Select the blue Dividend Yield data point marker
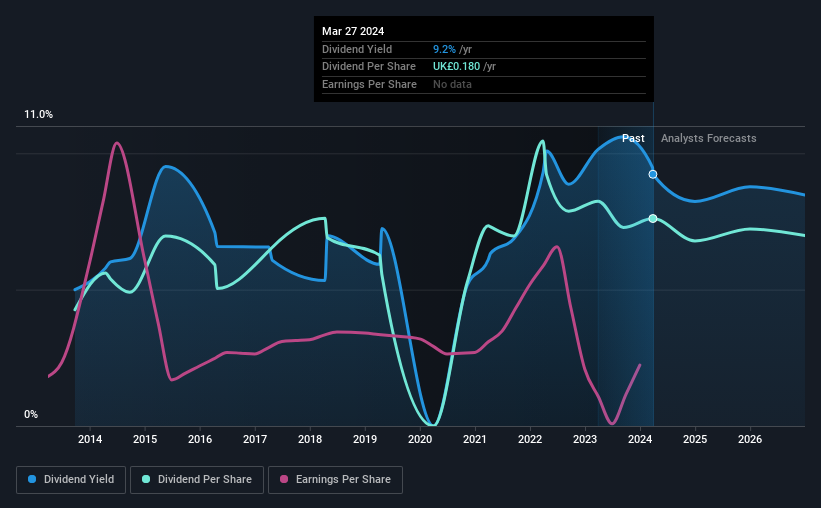This screenshot has height=508, width=821. click(653, 174)
